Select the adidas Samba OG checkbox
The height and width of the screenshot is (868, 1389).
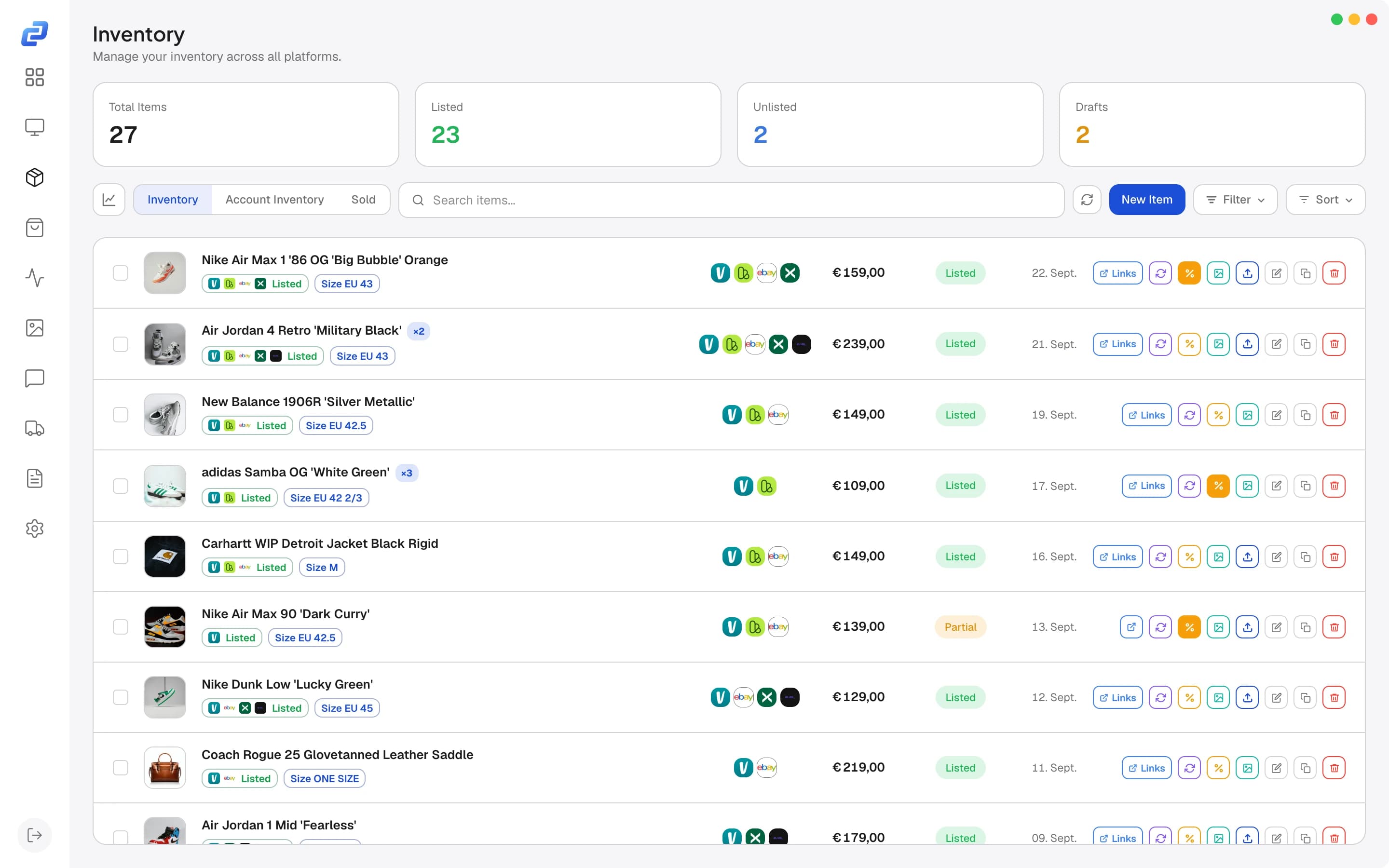coord(121,486)
